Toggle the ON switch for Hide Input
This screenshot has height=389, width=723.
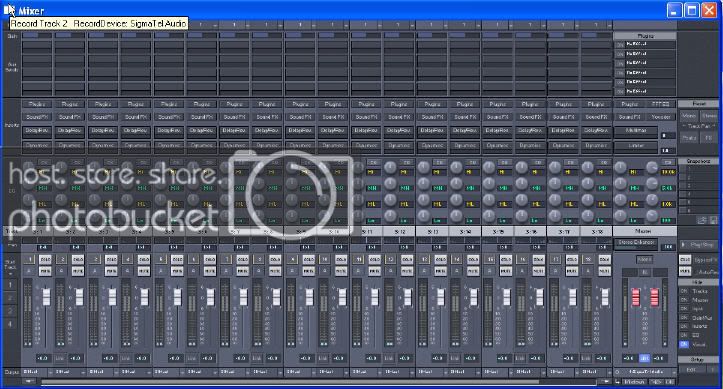click(x=684, y=309)
